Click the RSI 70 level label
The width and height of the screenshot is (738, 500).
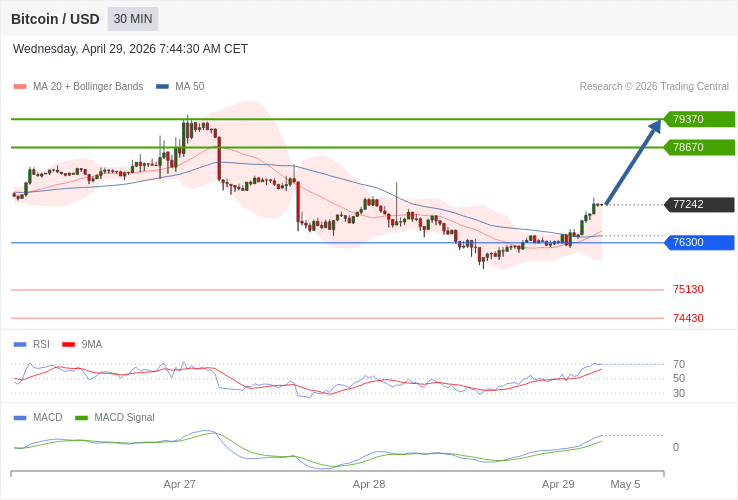[x=679, y=364]
